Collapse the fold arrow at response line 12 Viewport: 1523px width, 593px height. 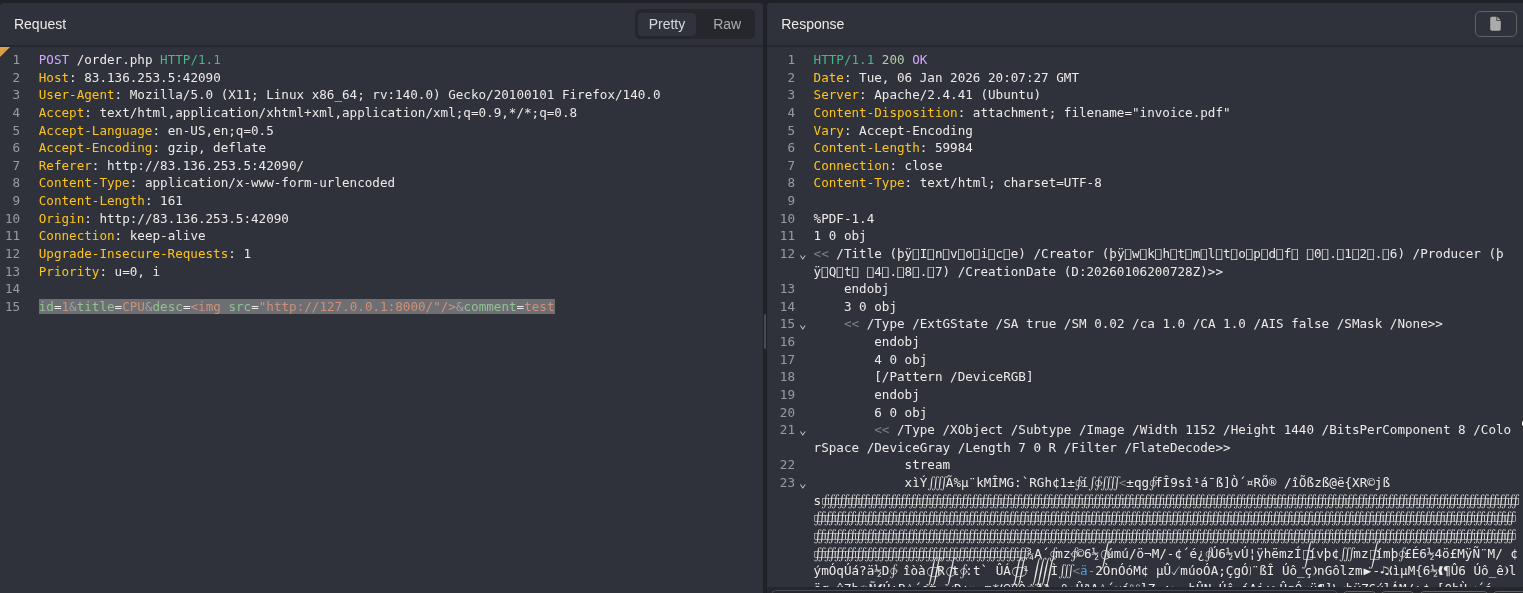click(x=802, y=255)
